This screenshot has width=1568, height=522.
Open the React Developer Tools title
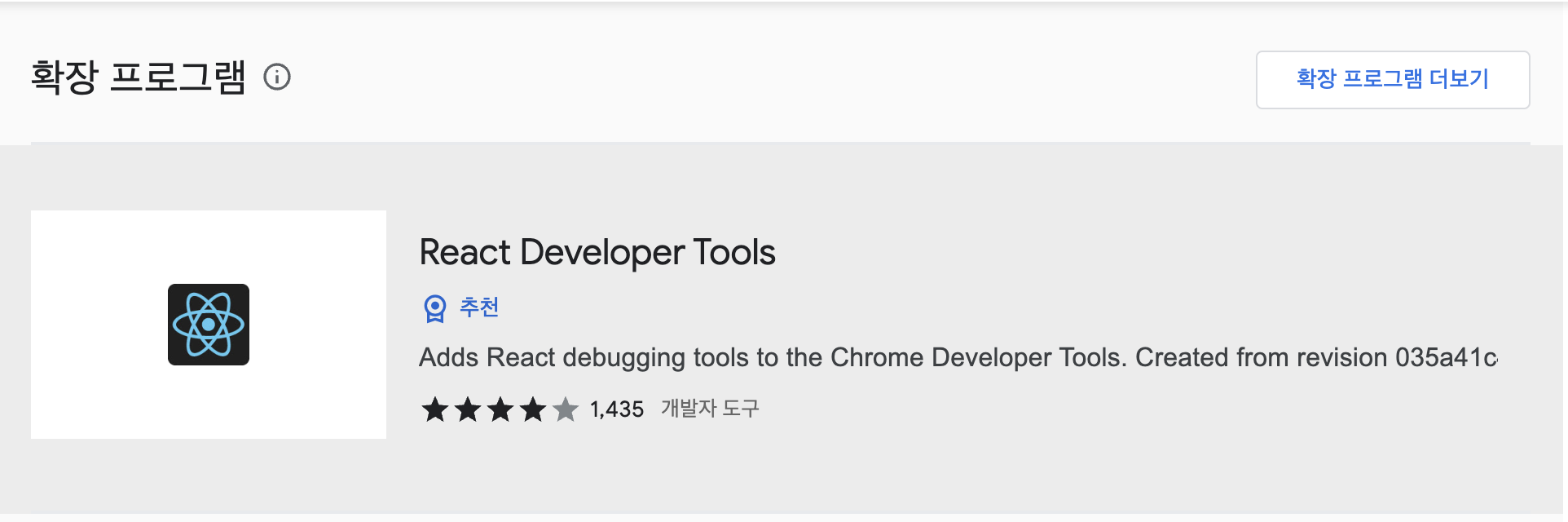(597, 253)
